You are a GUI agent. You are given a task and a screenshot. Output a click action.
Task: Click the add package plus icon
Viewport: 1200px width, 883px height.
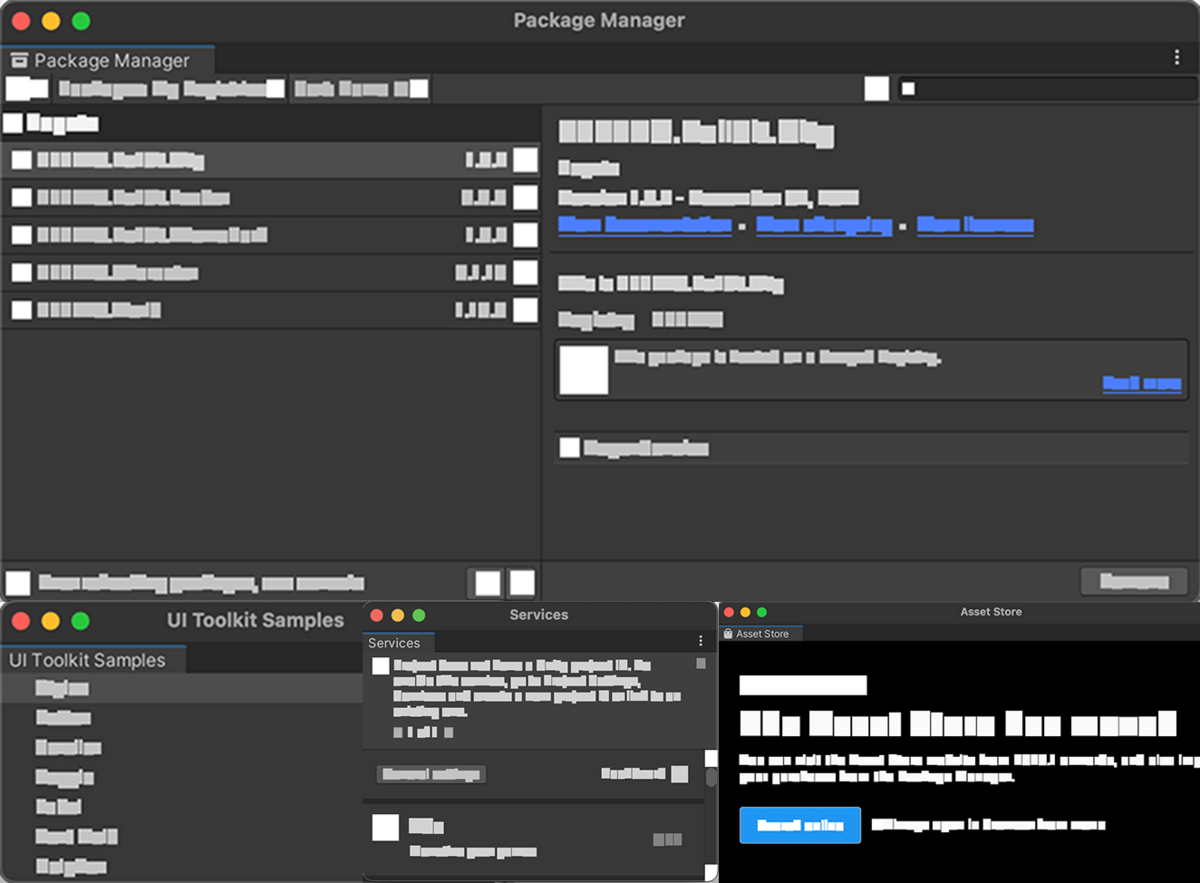pyautogui.click(x=27, y=88)
